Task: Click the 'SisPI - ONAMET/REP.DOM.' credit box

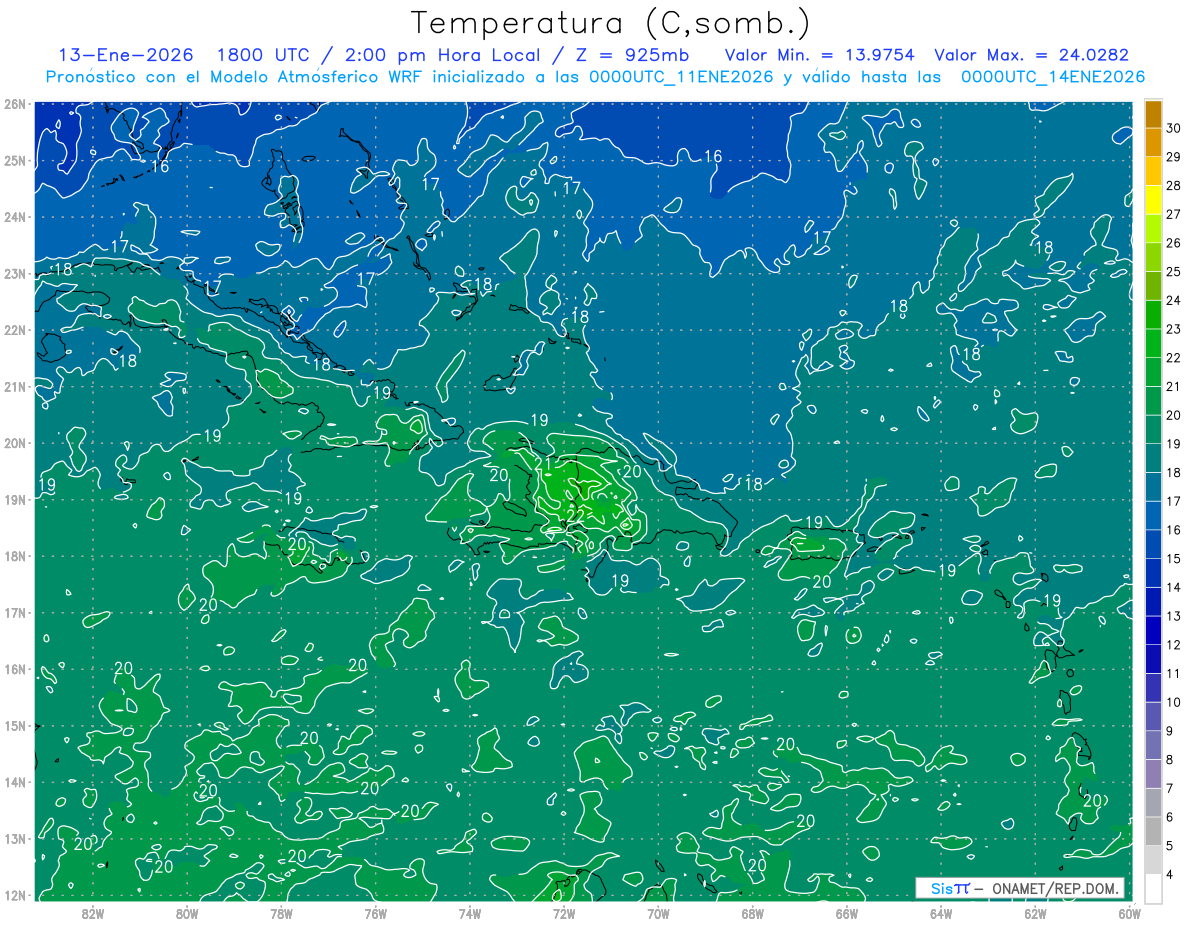Action: [1019, 888]
